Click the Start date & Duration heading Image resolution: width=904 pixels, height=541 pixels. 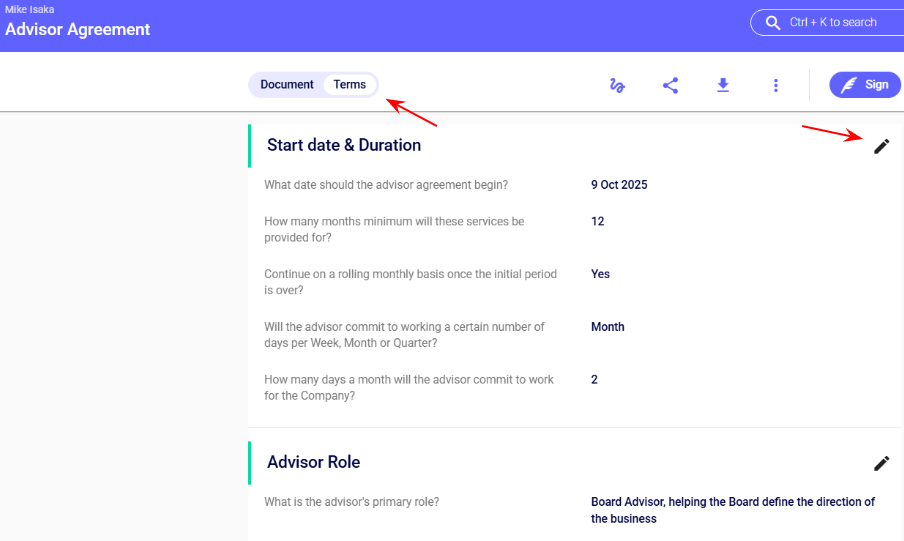point(344,145)
